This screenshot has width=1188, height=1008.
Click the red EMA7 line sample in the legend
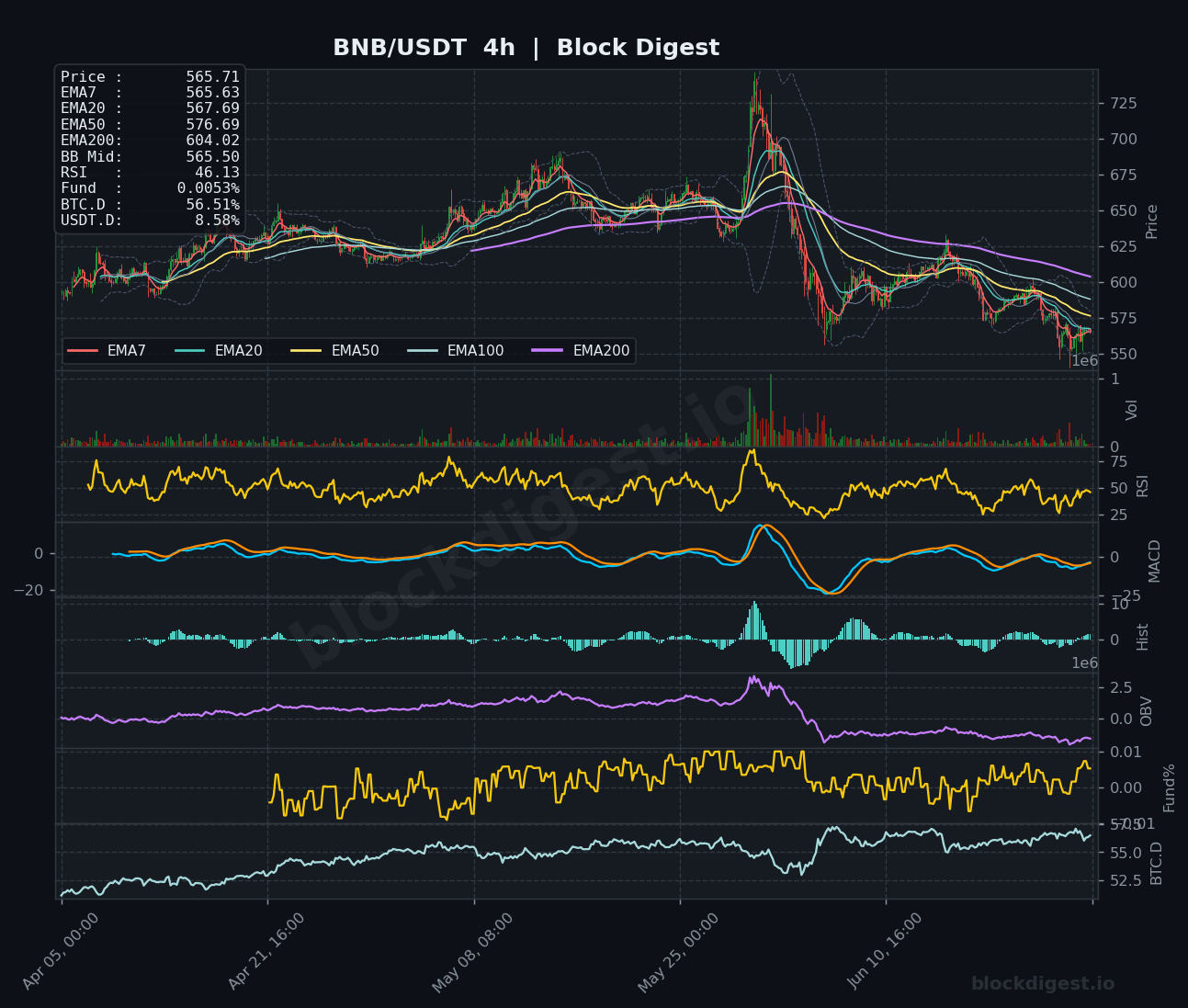pos(83,351)
